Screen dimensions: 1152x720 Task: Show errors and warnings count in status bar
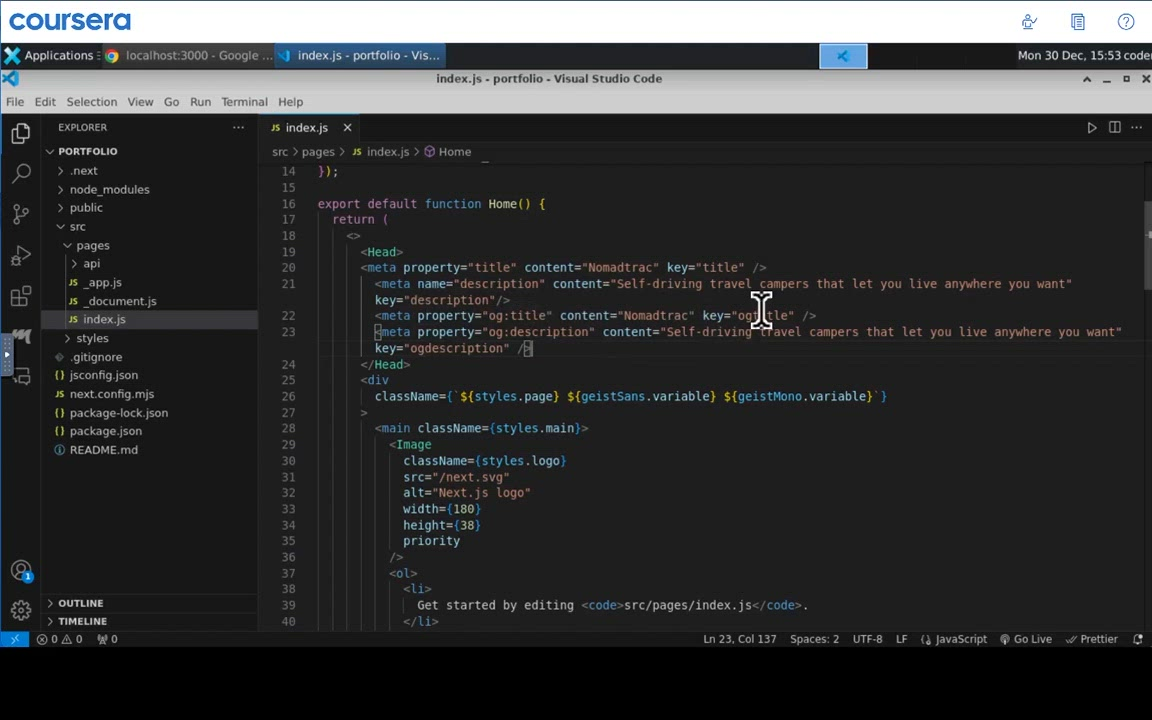(60, 639)
